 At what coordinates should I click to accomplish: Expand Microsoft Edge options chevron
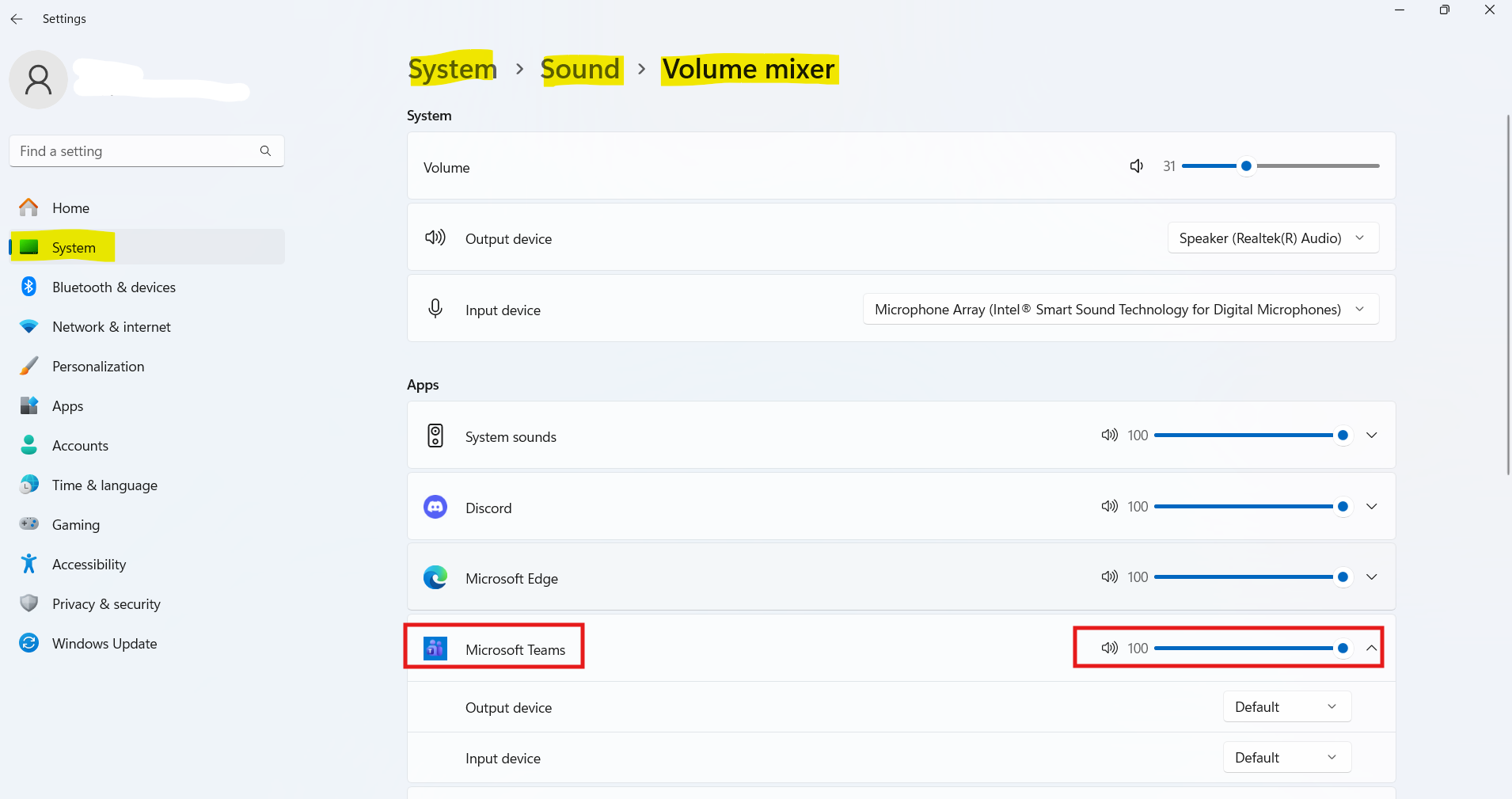coord(1372,576)
